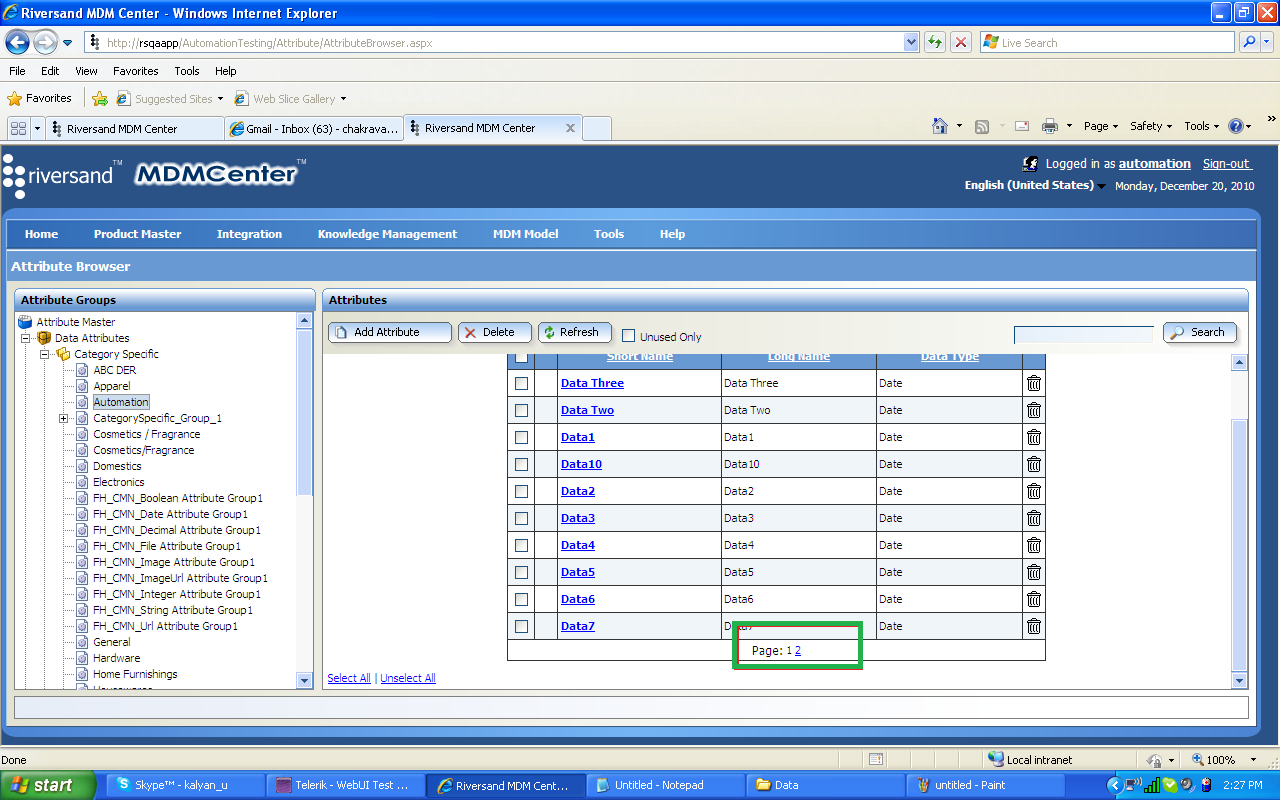
Task: Select the Automation attribute group icon
Action: click(x=83, y=402)
